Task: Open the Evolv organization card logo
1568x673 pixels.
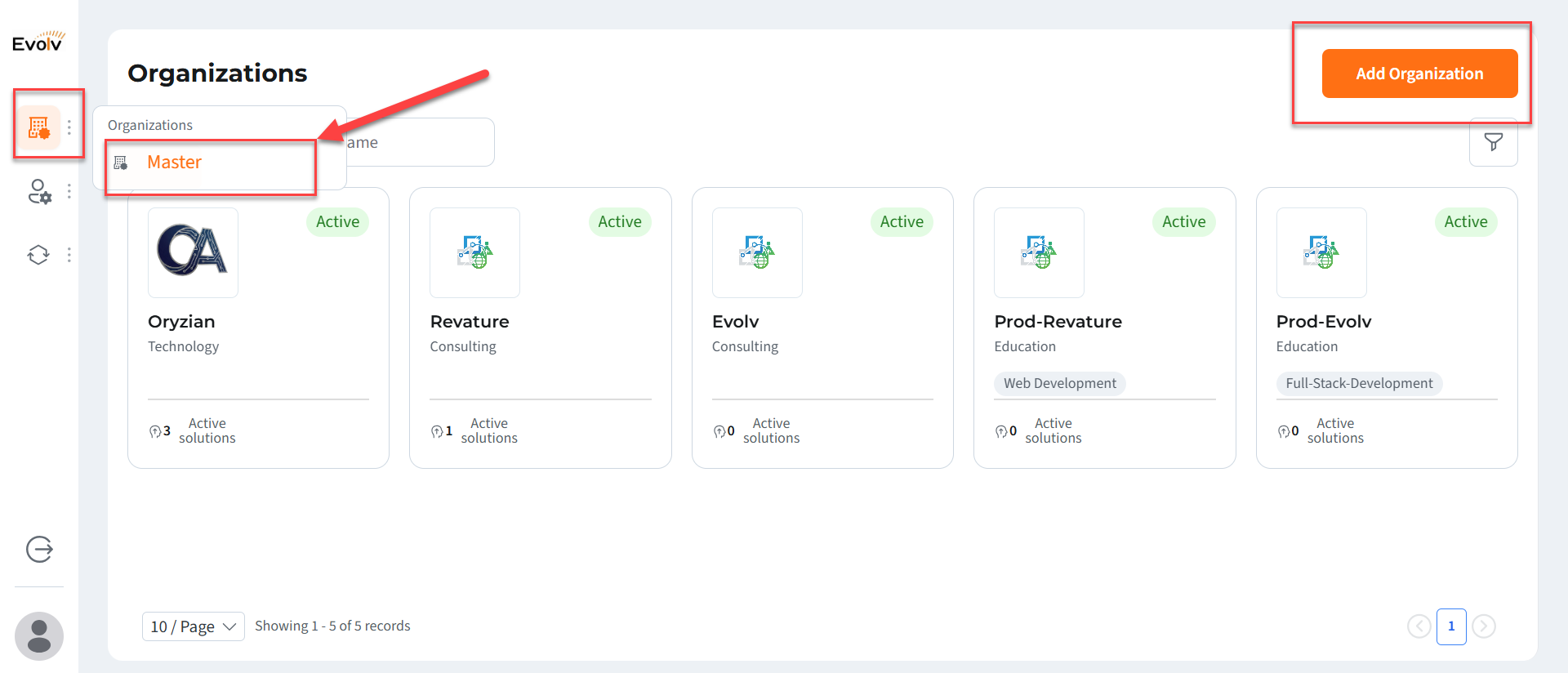Action: click(x=757, y=252)
